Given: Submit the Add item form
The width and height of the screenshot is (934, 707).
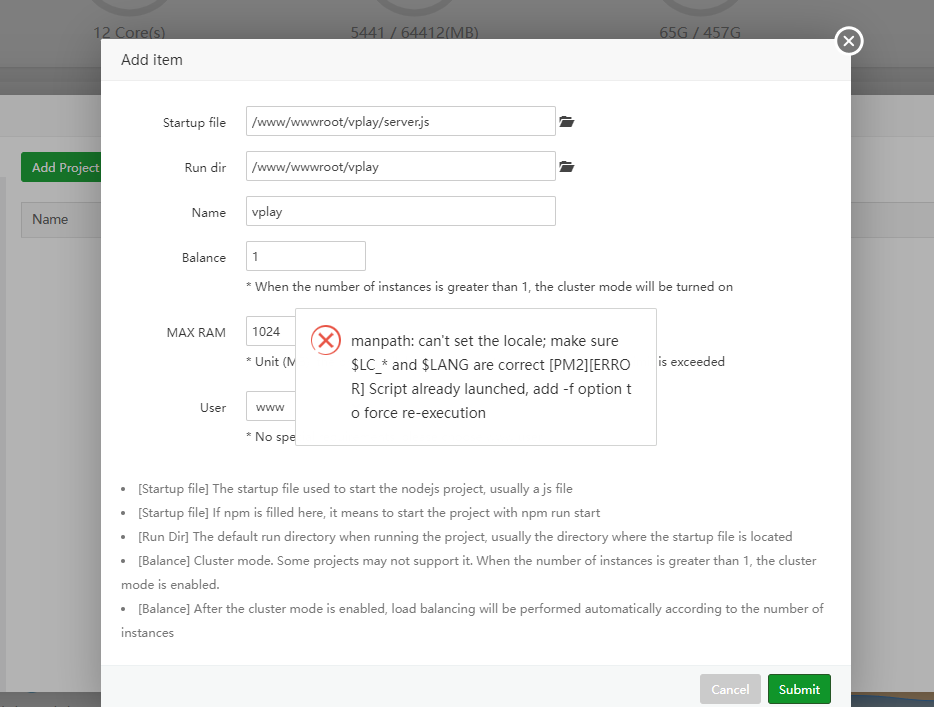Looking at the screenshot, I should [799, 689].
